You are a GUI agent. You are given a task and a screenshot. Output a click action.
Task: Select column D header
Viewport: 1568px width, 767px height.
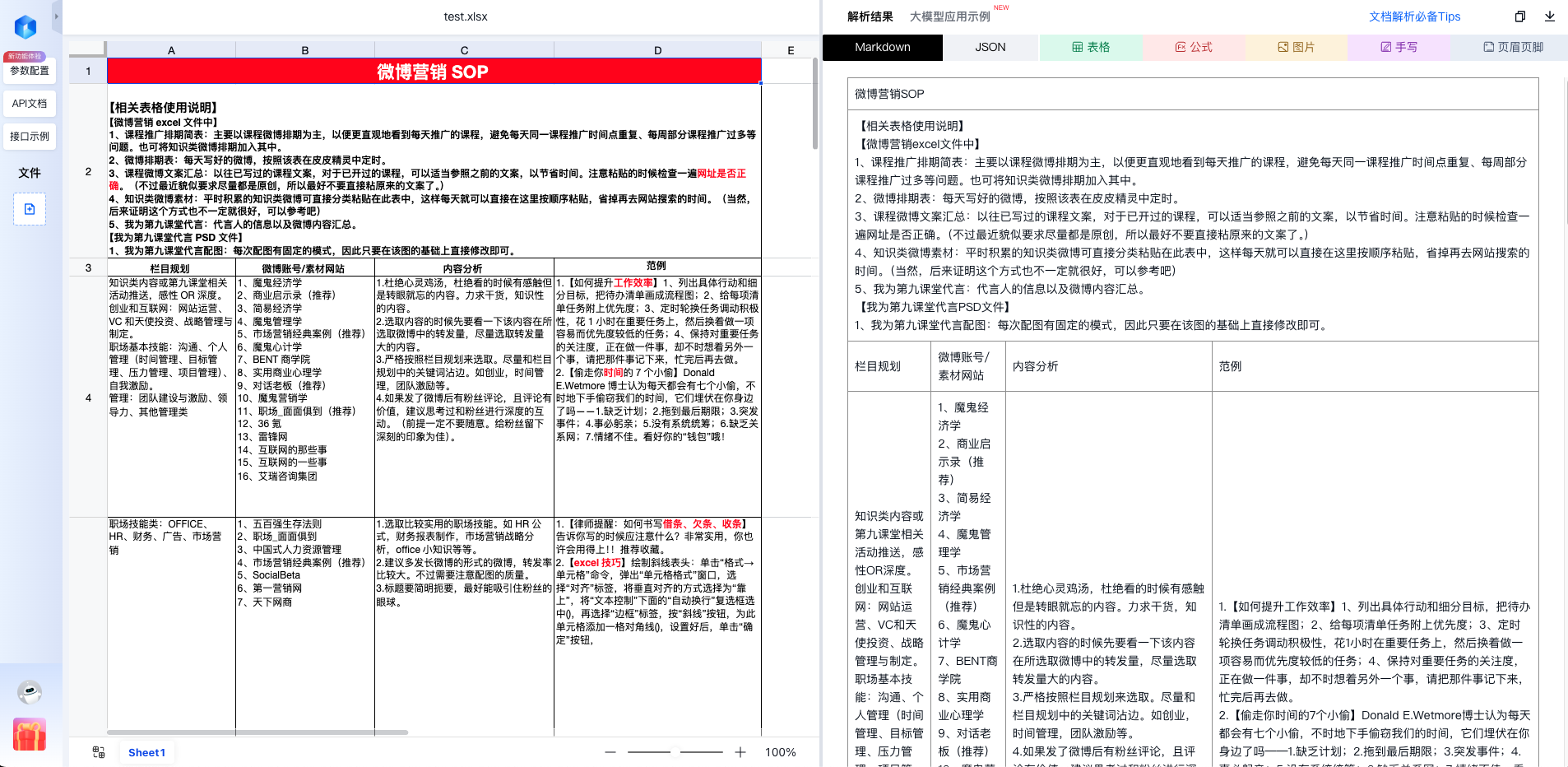[x=658, y=50]
